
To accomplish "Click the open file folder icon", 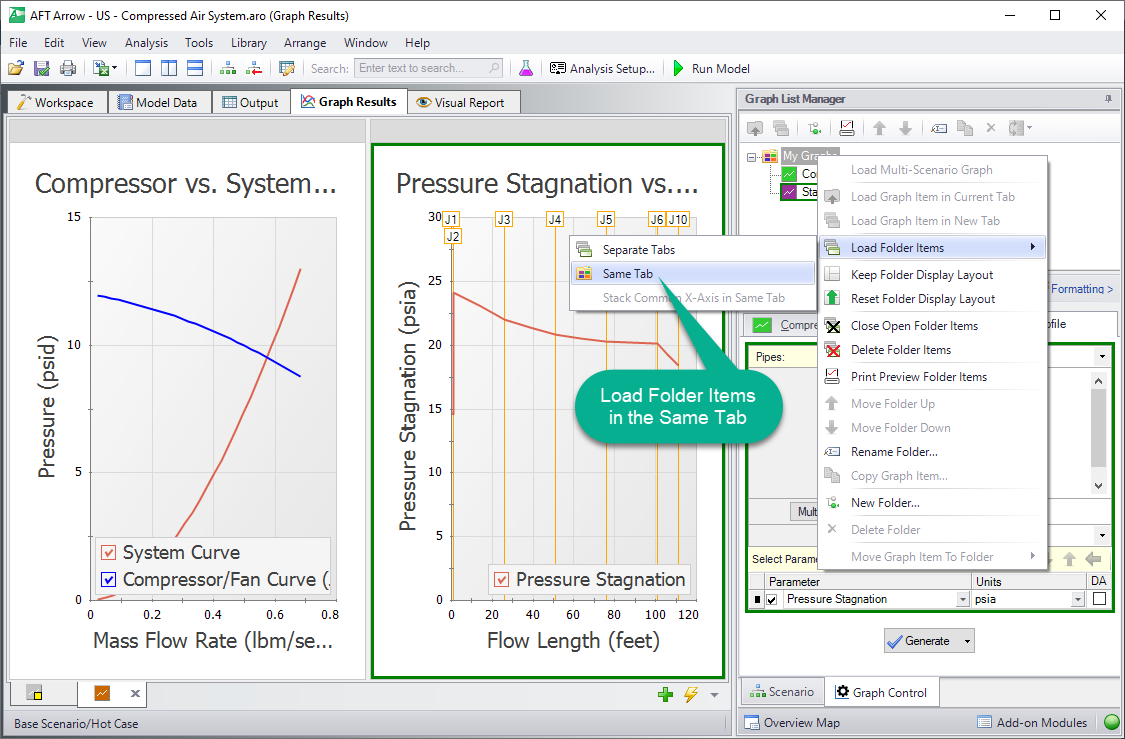I will [x=16, y=69].
